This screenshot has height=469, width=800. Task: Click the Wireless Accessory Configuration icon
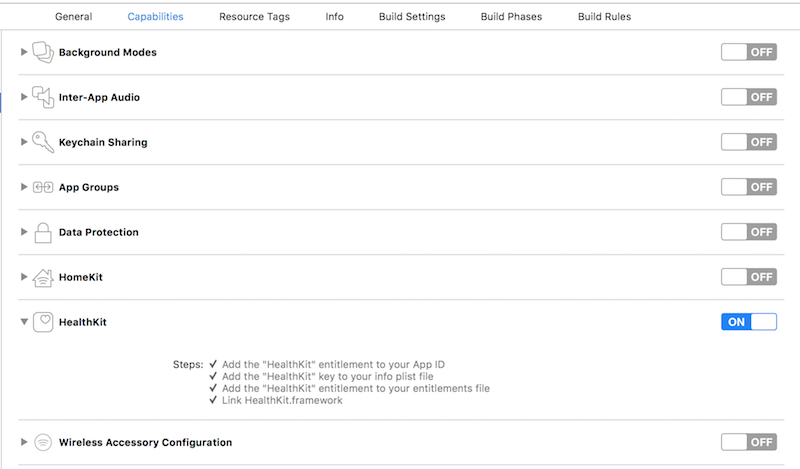[43, 442]
